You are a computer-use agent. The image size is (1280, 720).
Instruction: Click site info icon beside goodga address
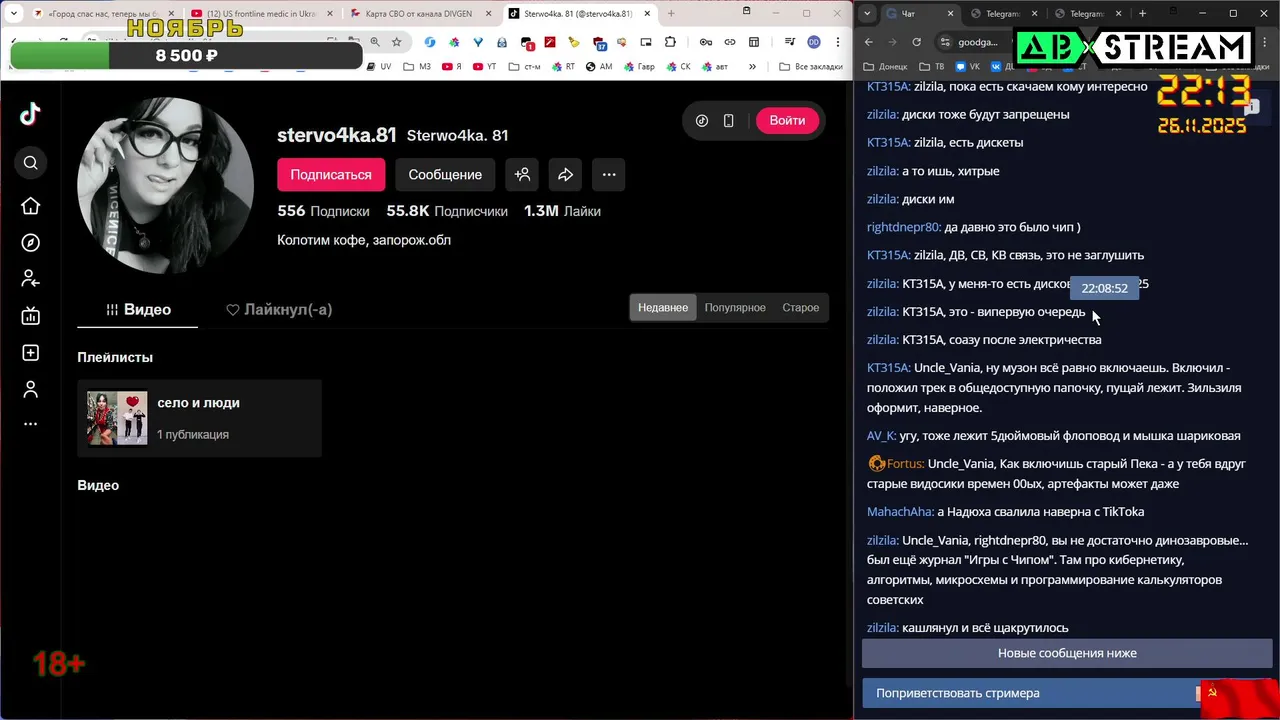[x=945, y=42]
